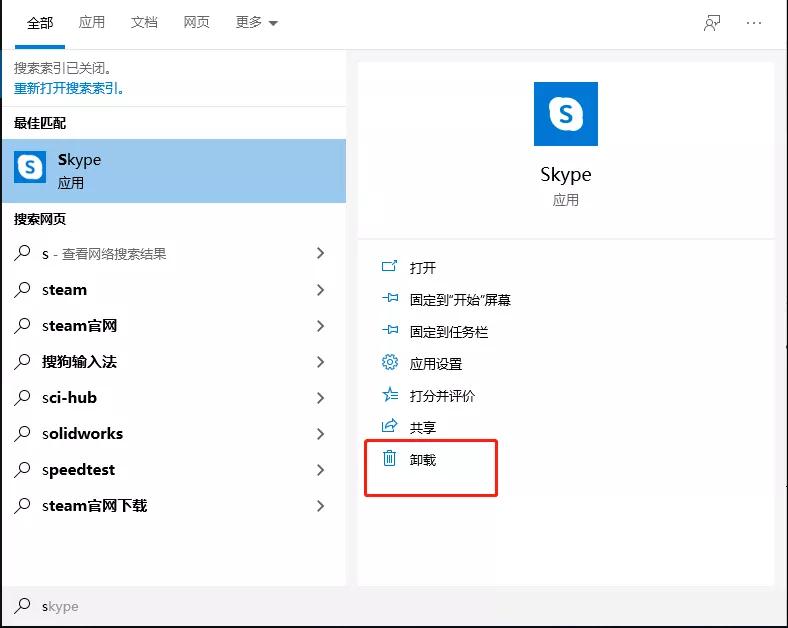The image size is (788, 628).
Task: Switch to the 应用 tab
Action: tap(91, 22)
